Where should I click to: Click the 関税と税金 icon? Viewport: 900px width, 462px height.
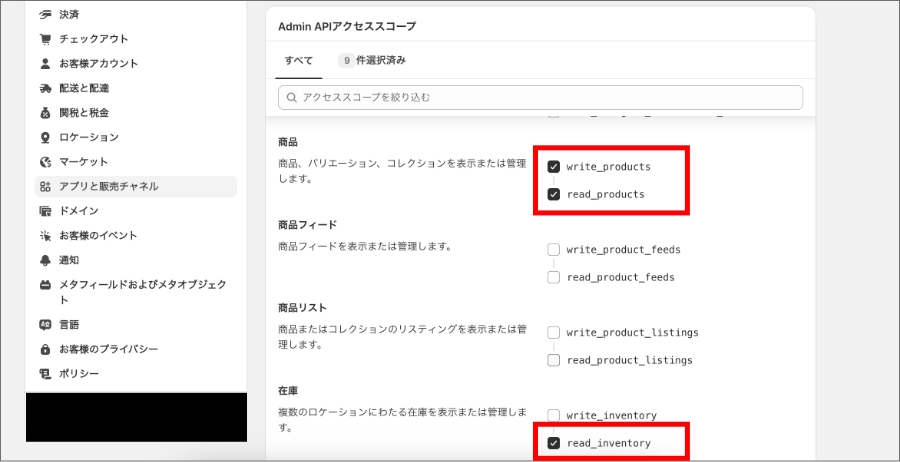point(45,113)
